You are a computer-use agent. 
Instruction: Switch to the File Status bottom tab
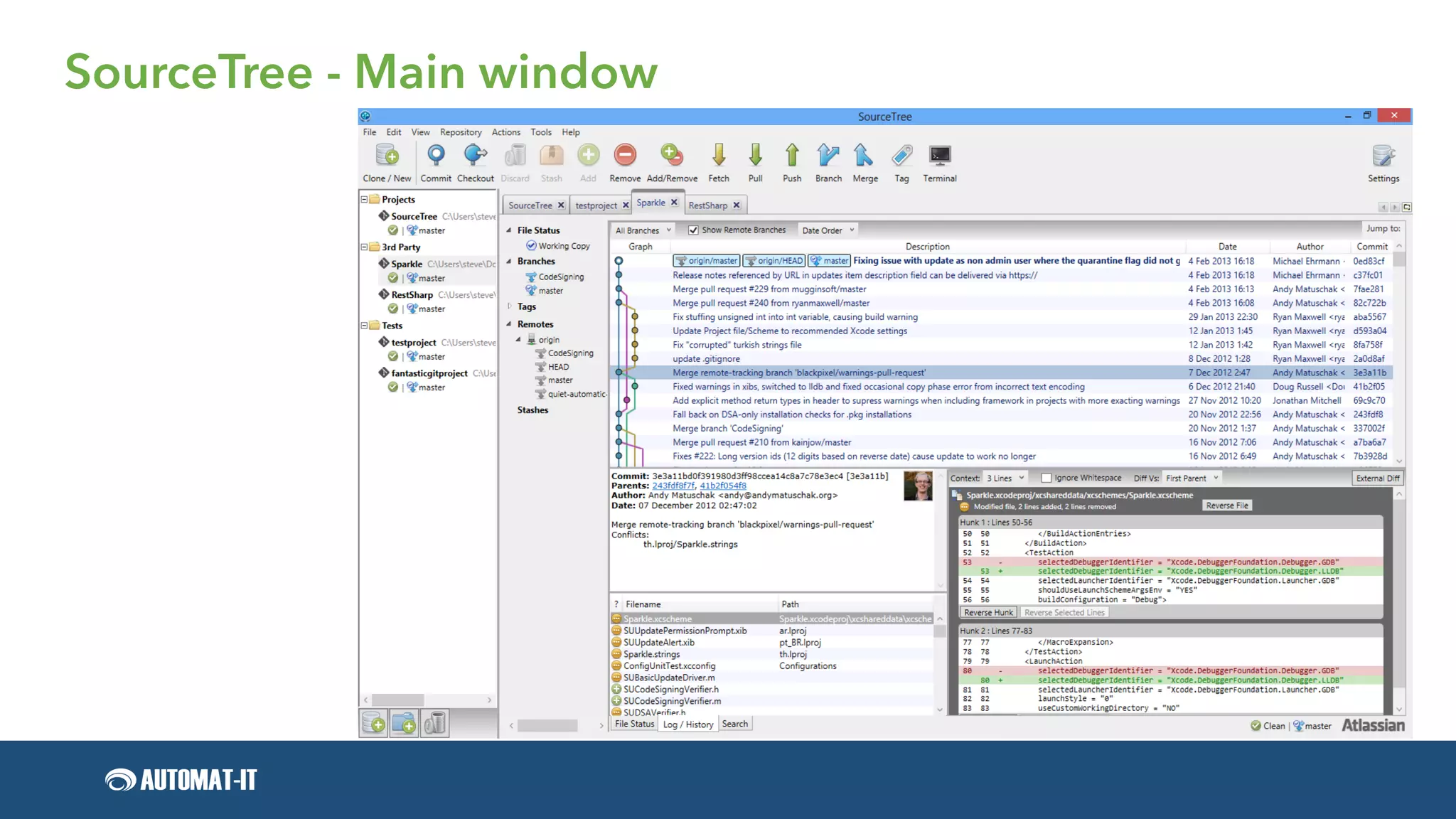tap(634, 724)
